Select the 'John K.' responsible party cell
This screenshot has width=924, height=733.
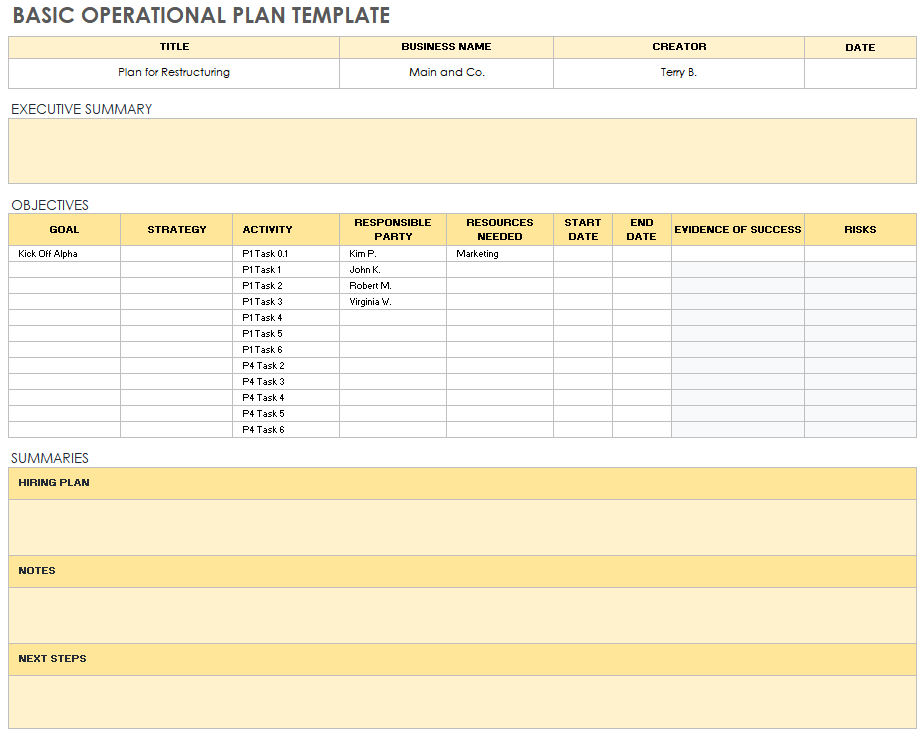392,270
